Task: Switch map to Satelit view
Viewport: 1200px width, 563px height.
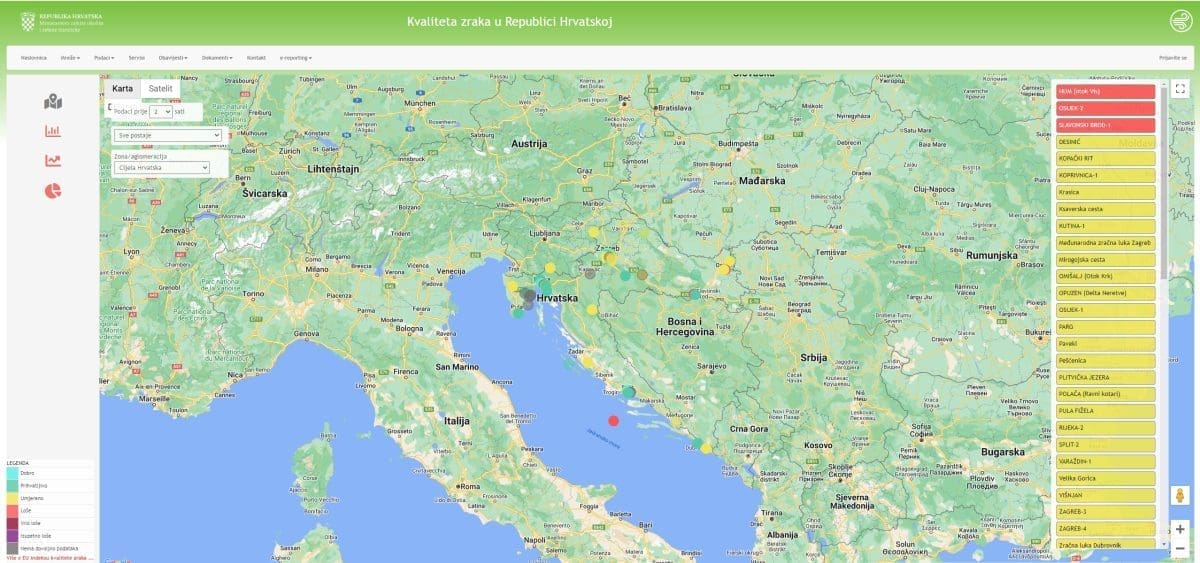Action: (160, 89)
